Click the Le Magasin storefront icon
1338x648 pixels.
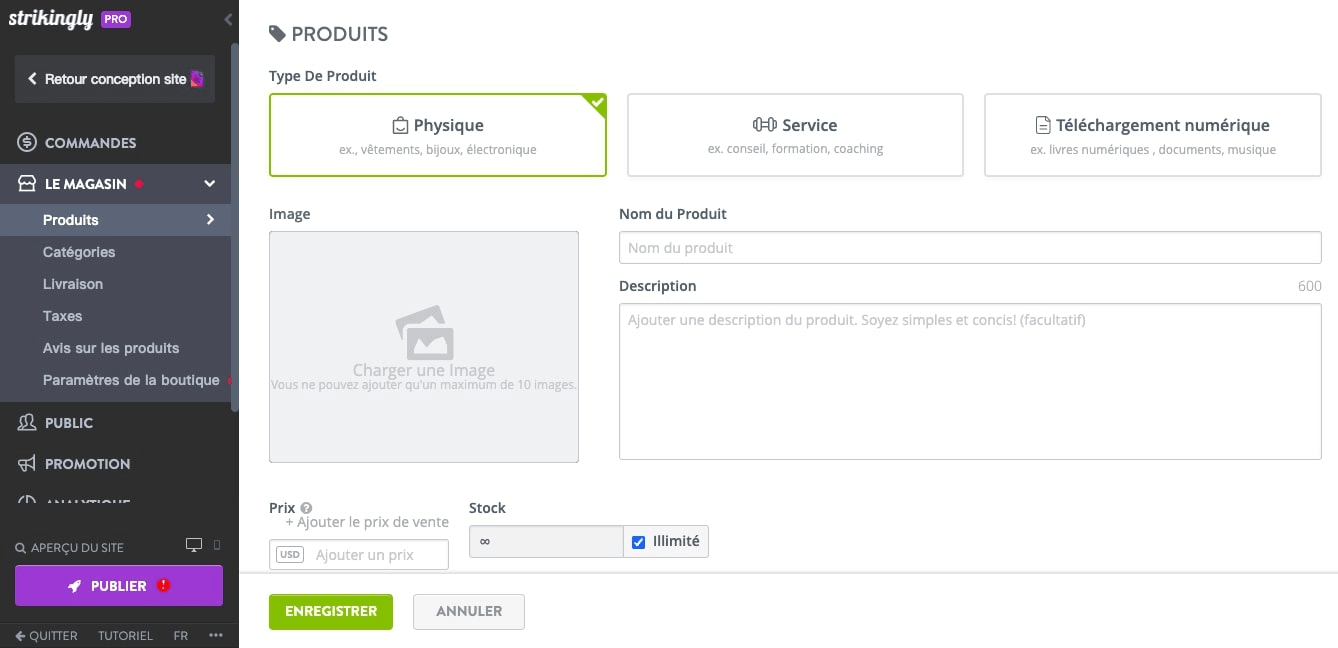(27, 184)
